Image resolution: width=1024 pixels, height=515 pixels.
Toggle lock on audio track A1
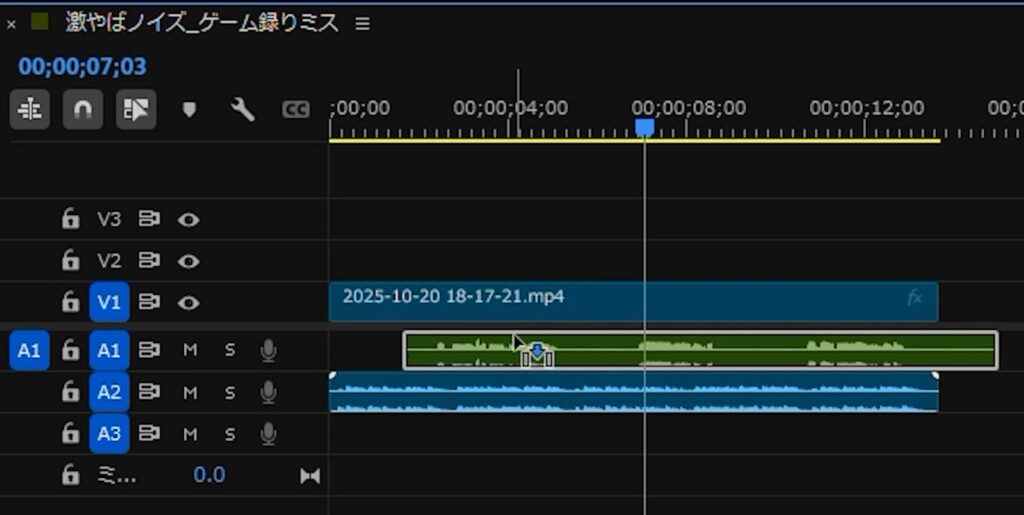[70, 351]
